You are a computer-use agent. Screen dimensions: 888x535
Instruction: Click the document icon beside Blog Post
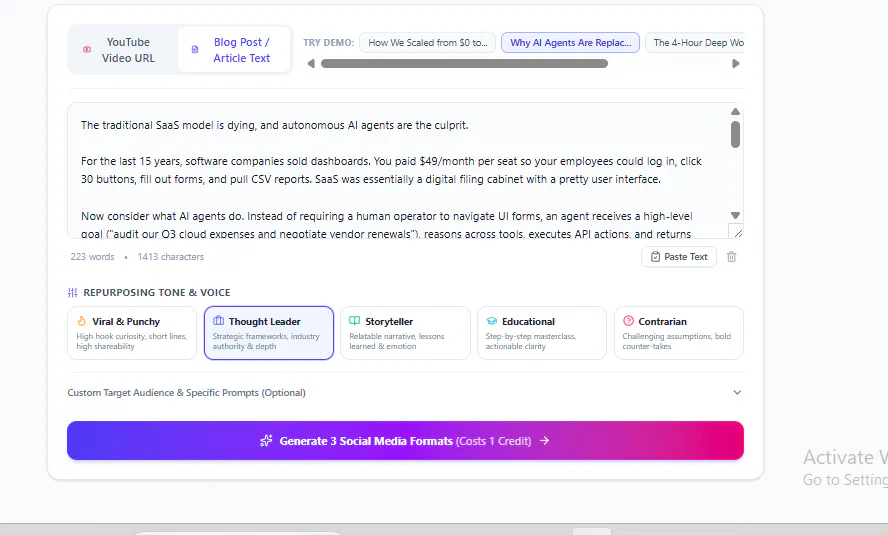[x=195, y=50]
